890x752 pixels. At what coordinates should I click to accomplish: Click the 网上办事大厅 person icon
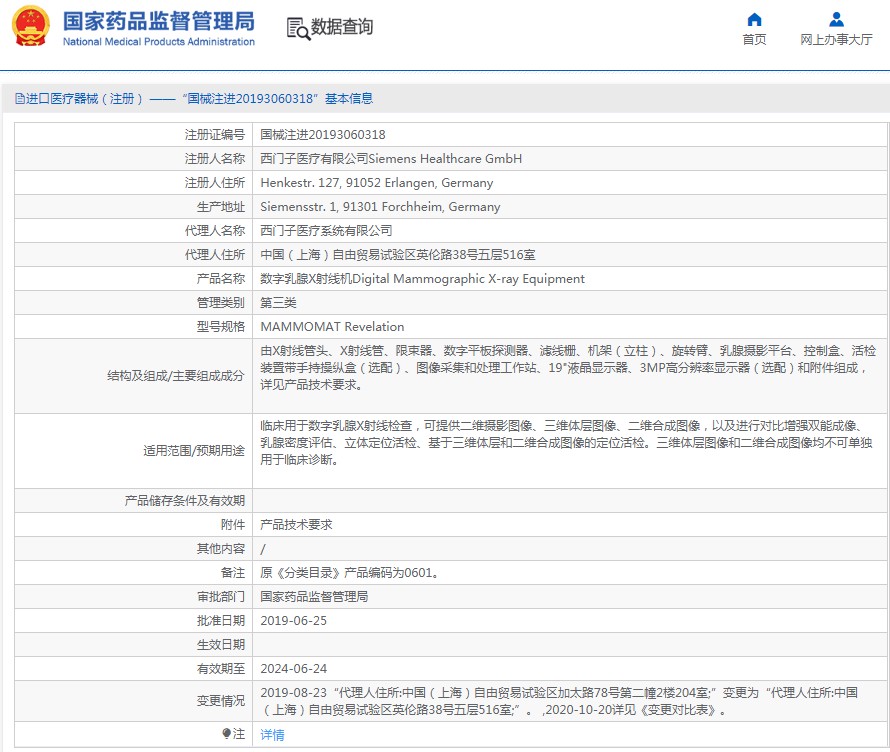836,20
